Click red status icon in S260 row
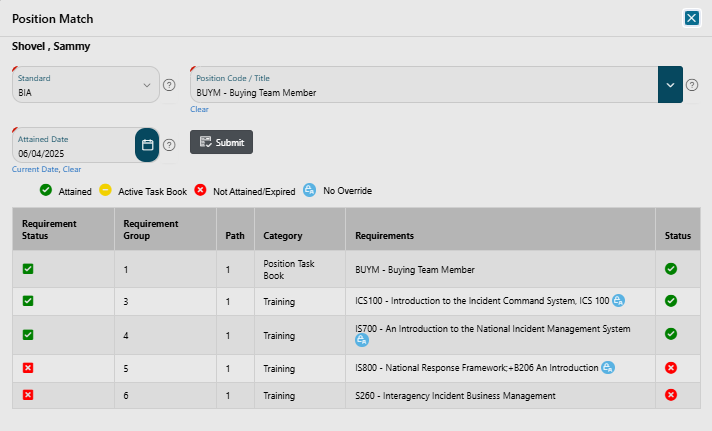712x431 pixels. tap(671, 395)
